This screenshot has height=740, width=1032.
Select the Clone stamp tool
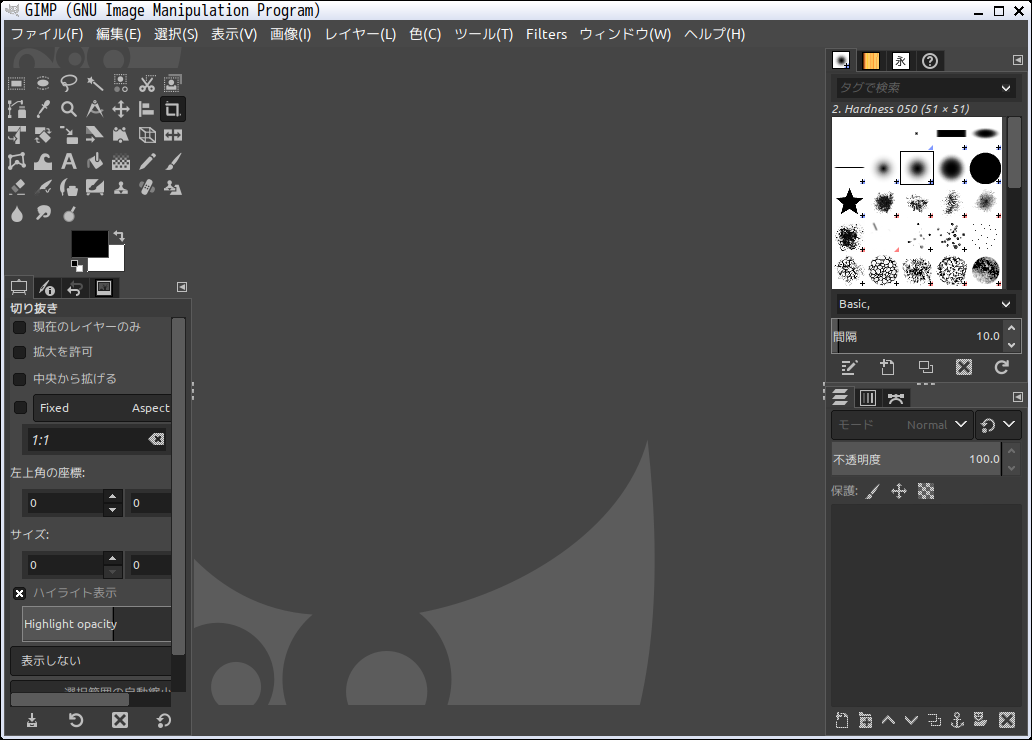121,188
